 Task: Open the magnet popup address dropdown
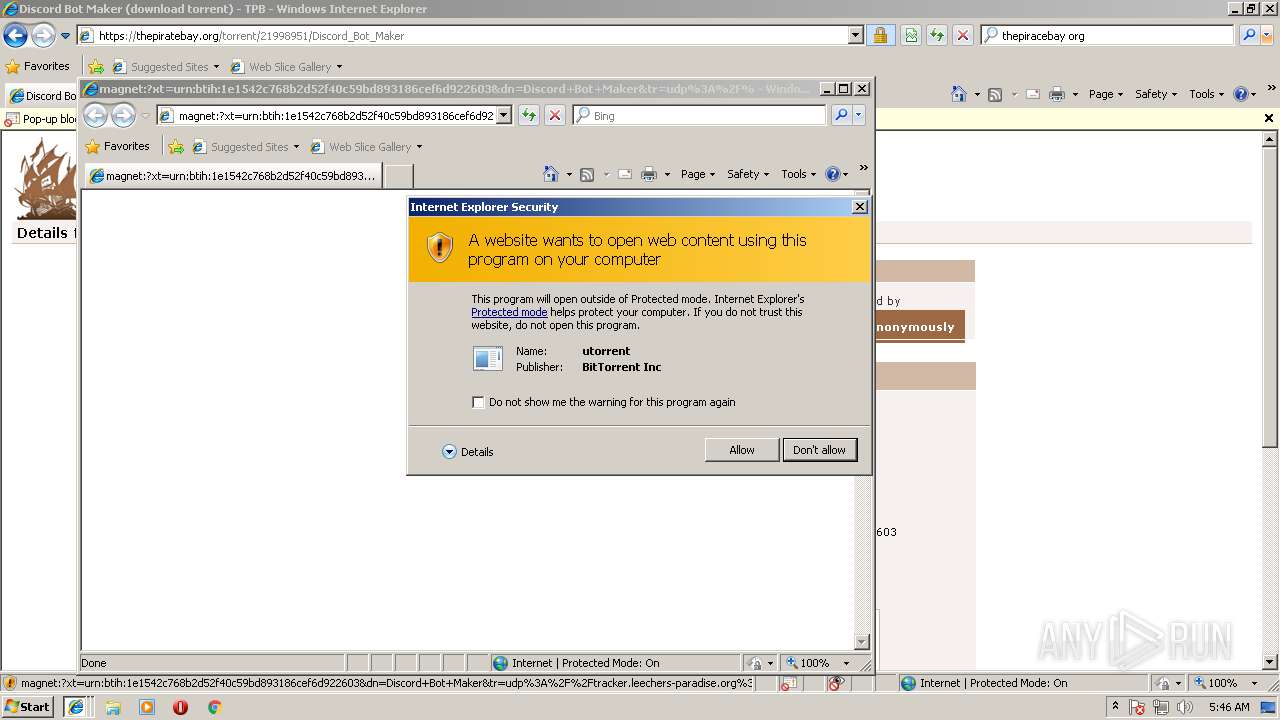[x=504, y=116]
